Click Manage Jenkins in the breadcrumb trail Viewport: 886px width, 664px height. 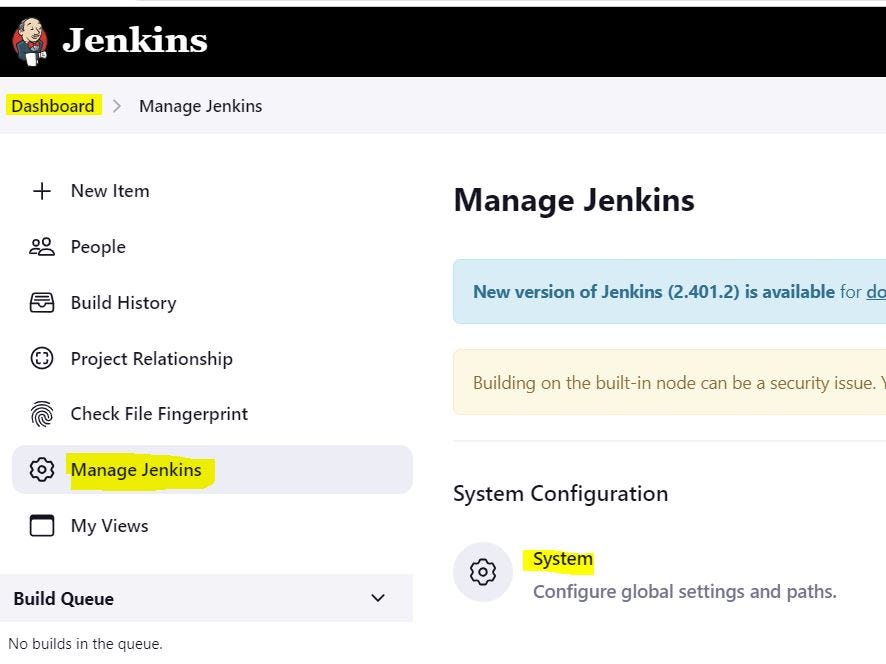point(200,105)
